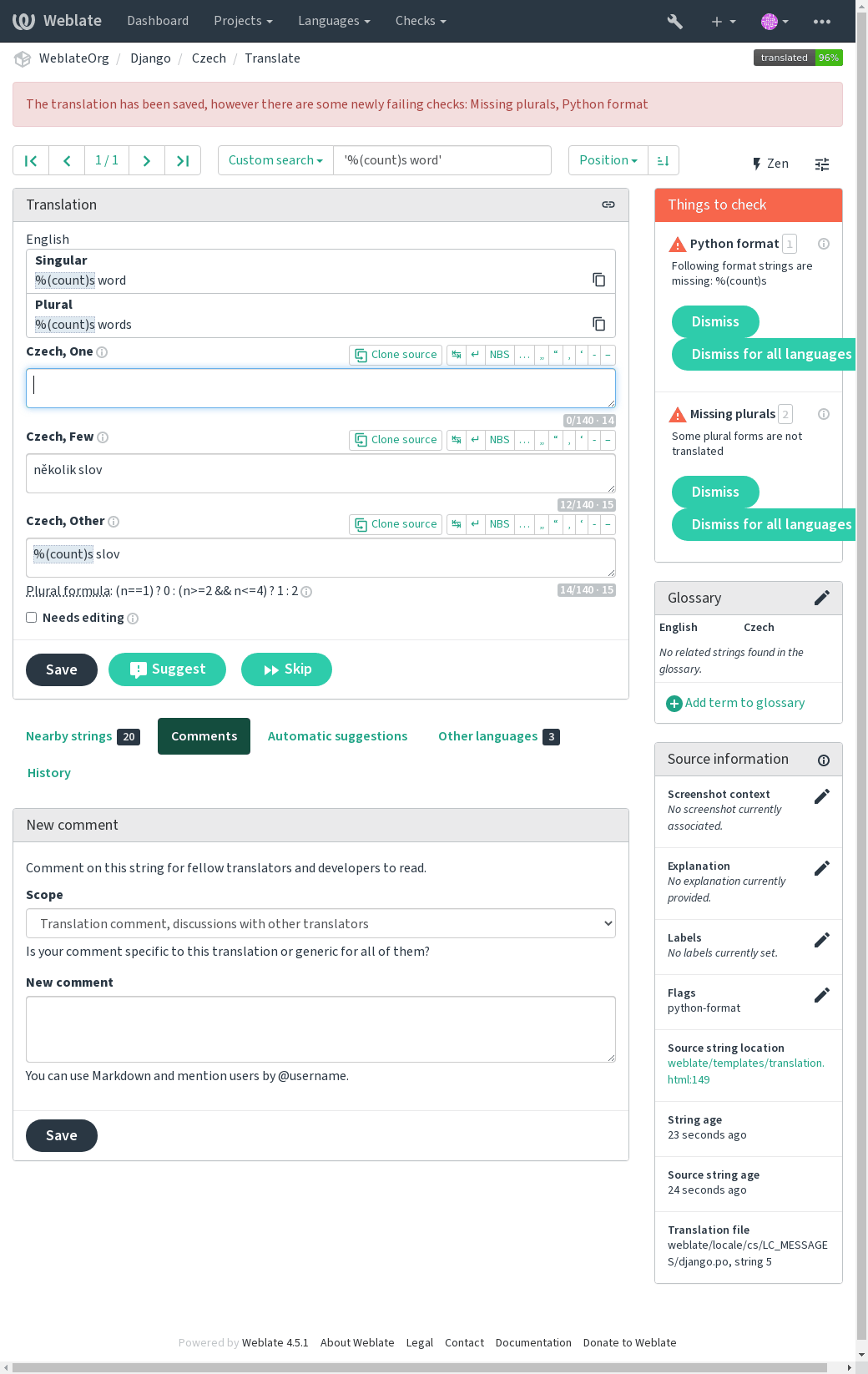Insert ellipsis in Czech, One toolbar
The height and width of the screenshot is (1374, 868).
tap(525, 355)
